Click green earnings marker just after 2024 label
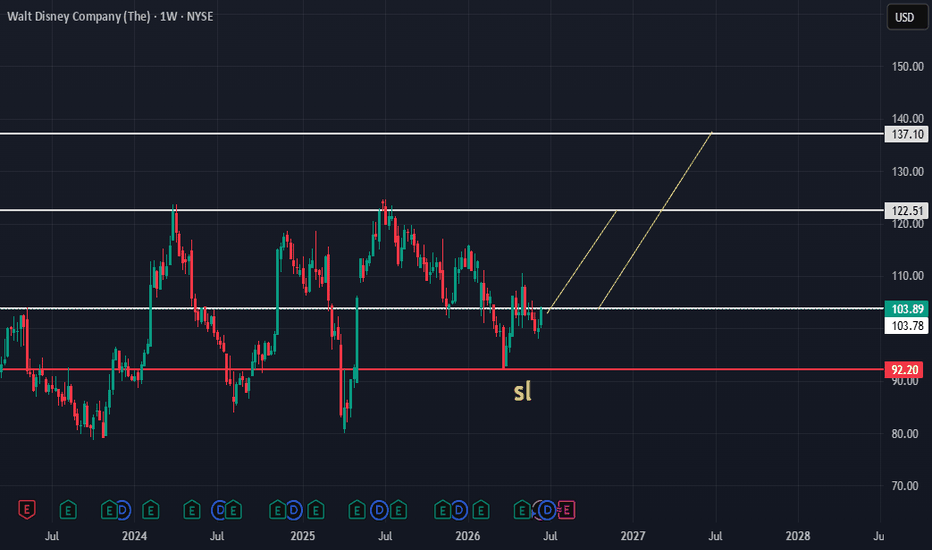 point(150,510)
